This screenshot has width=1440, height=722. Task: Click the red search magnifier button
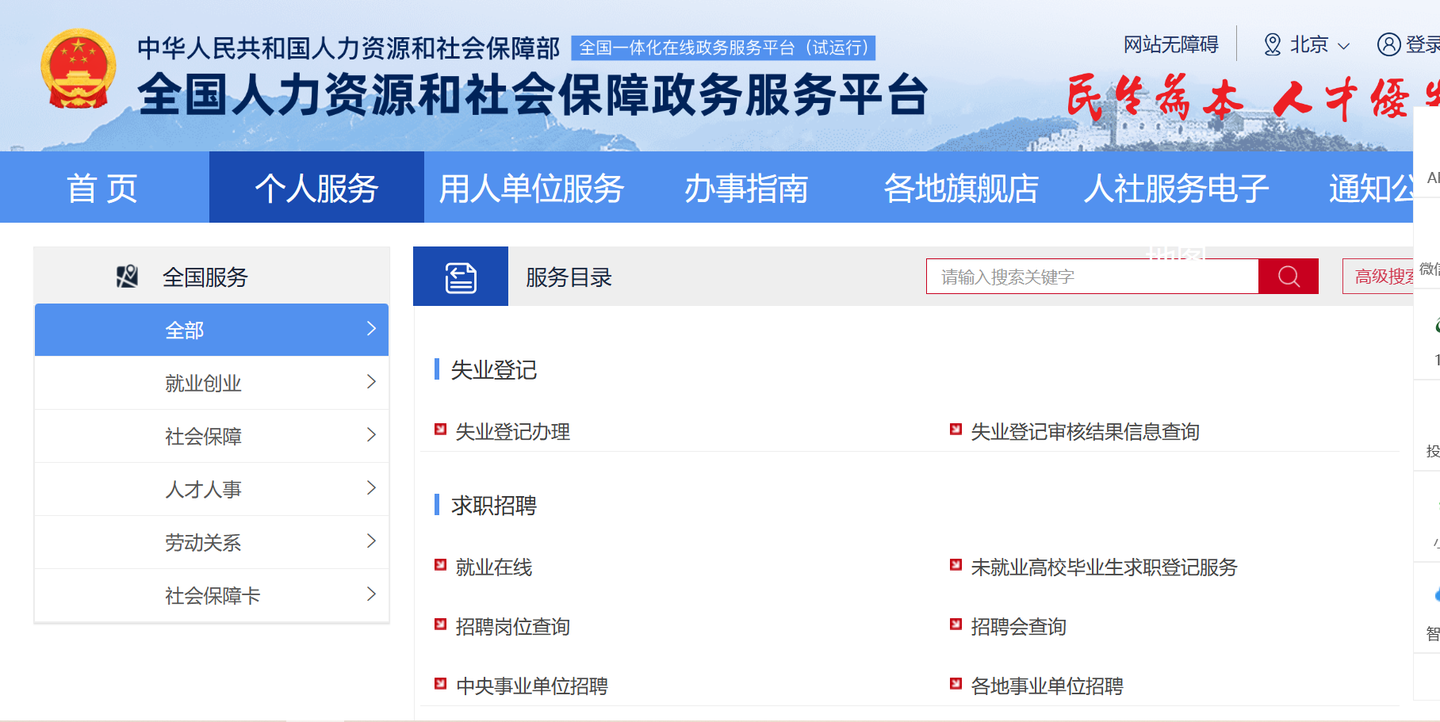pos(1288,276)
